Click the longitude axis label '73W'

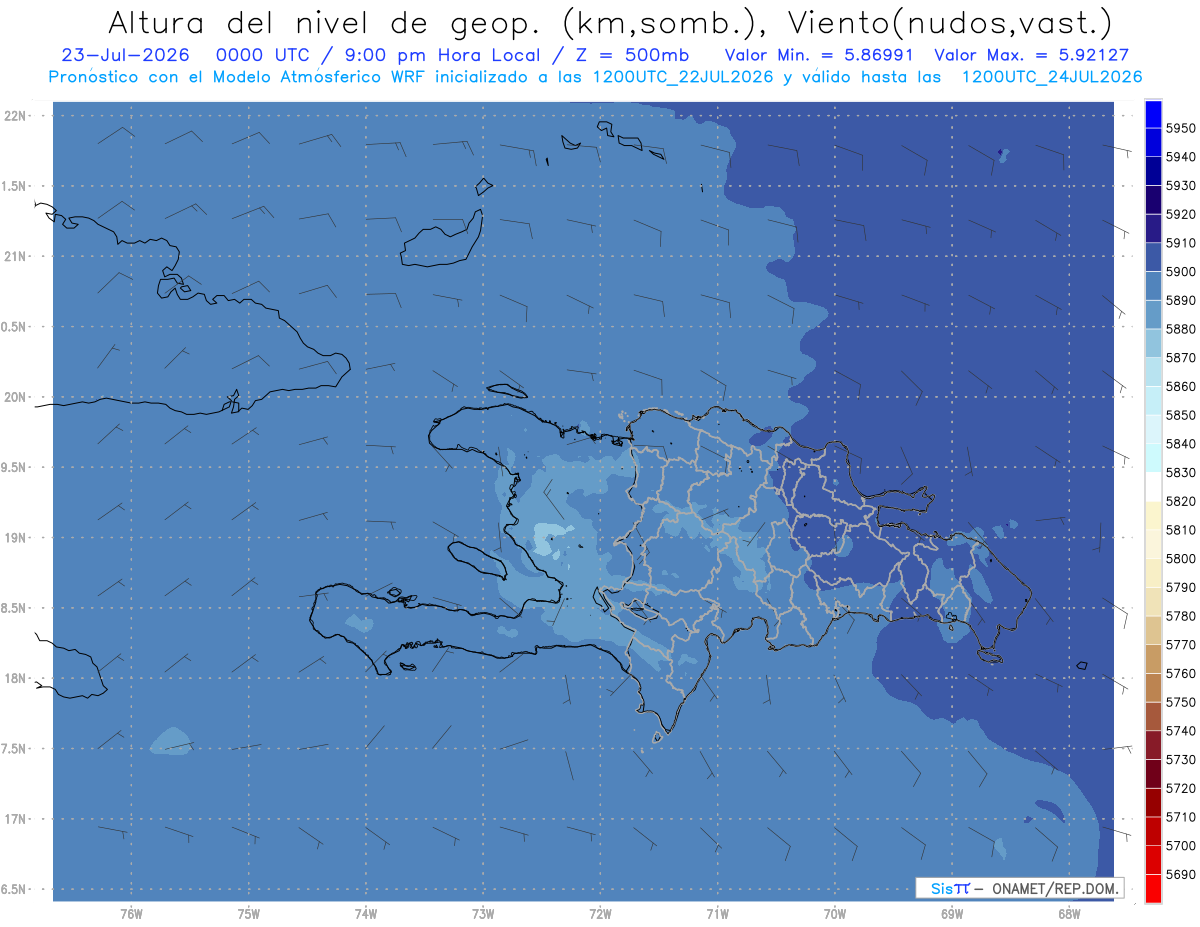[x=483, y=914]
